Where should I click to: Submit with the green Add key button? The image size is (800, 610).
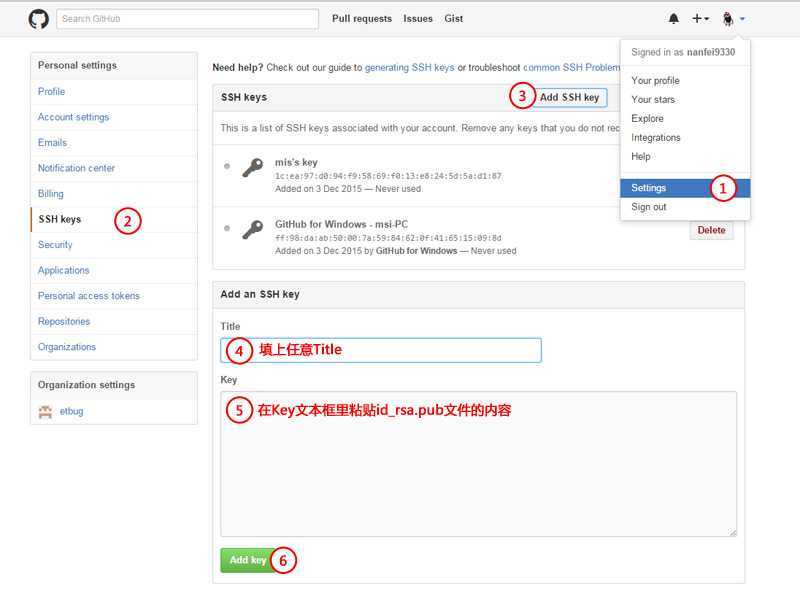tap(249, 560)
